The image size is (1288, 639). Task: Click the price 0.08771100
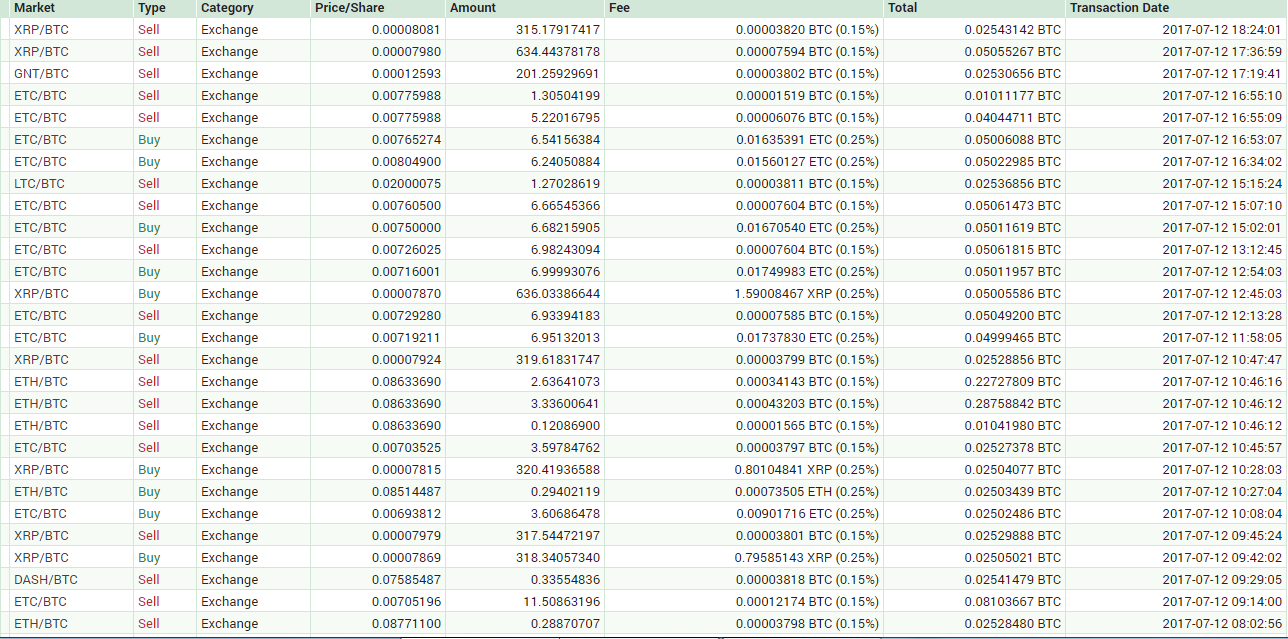[x=406, y=624]
